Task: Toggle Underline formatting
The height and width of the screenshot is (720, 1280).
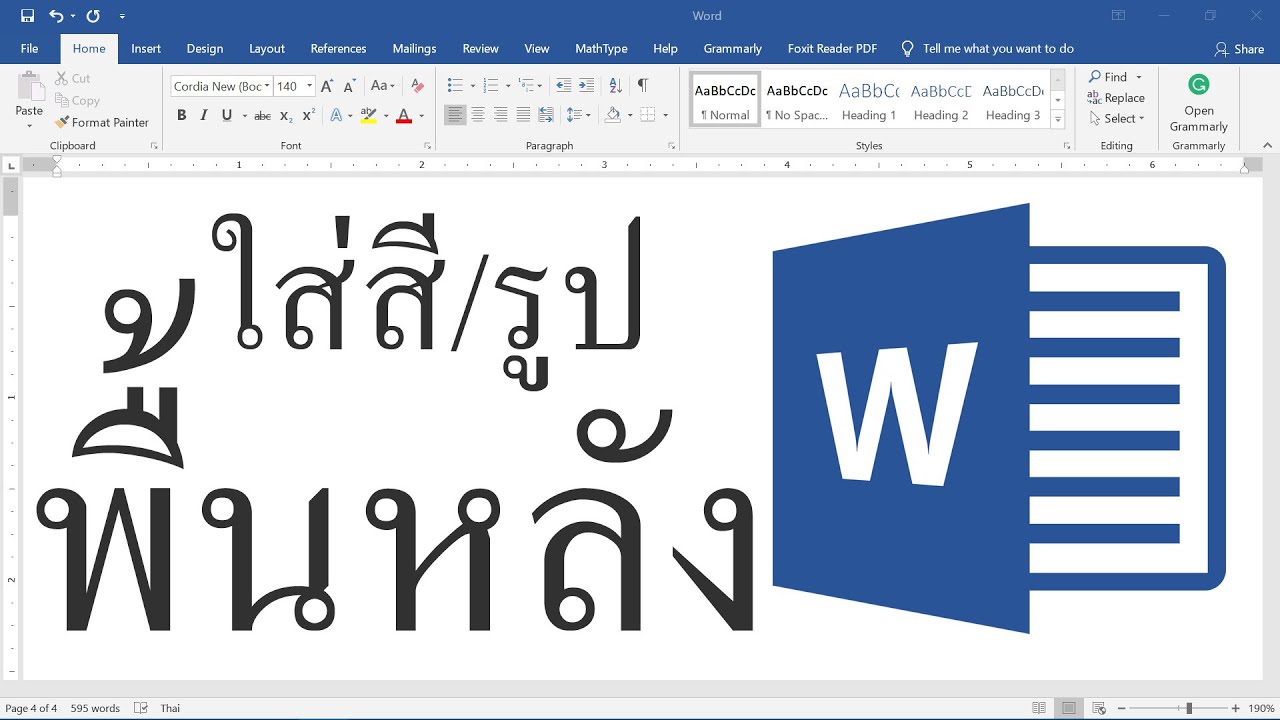Action: coord(227,116)
